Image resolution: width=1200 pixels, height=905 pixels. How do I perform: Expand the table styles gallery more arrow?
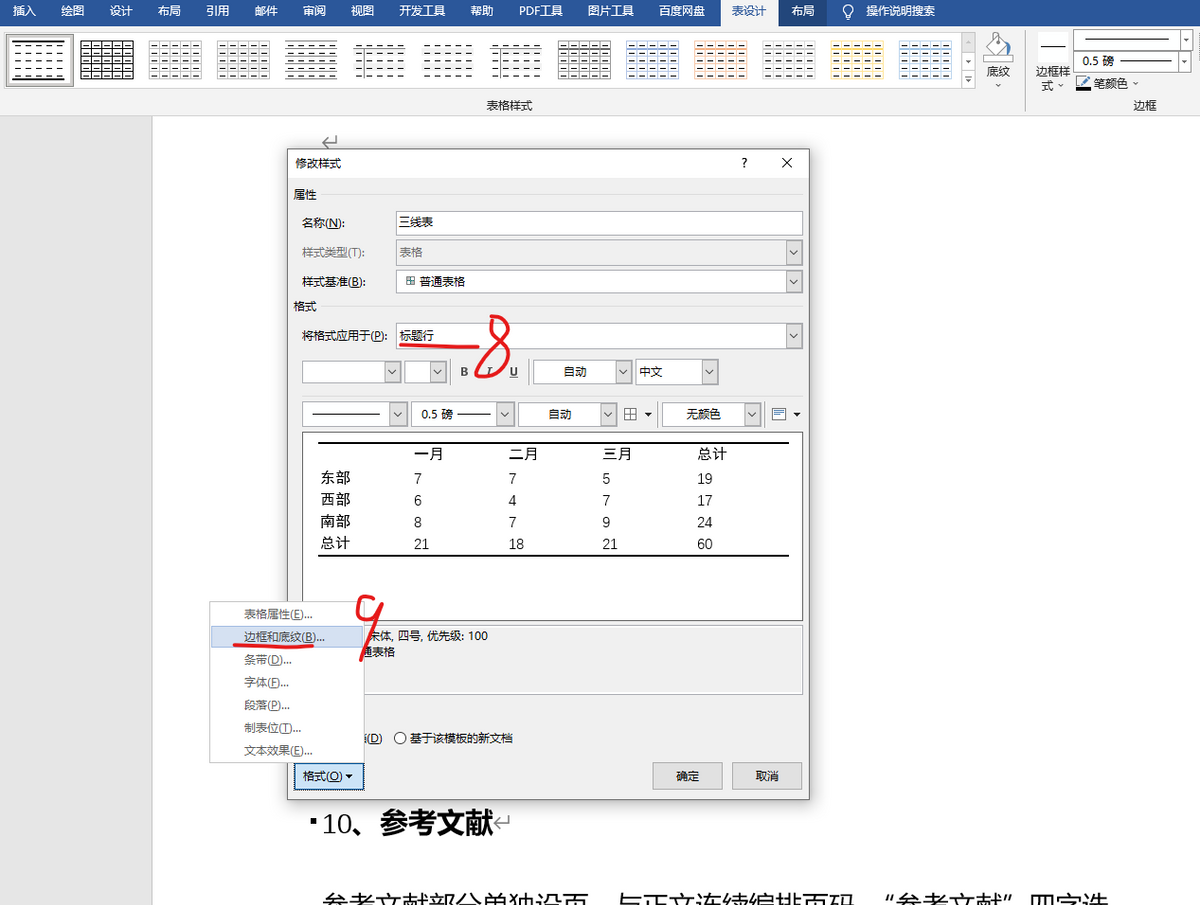pyautogui.click(x=968, y=81)
